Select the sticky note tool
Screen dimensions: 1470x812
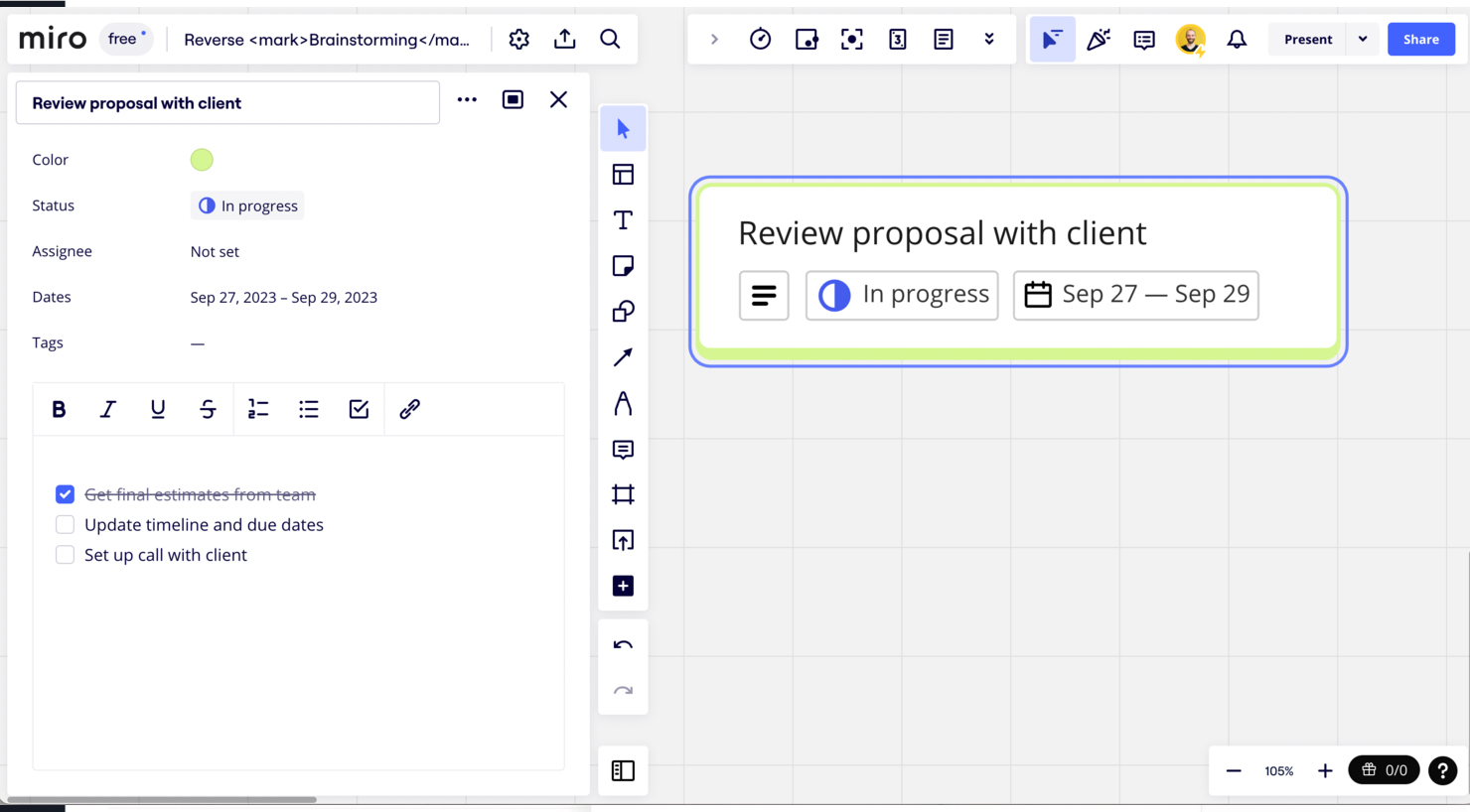pos(623,266)
